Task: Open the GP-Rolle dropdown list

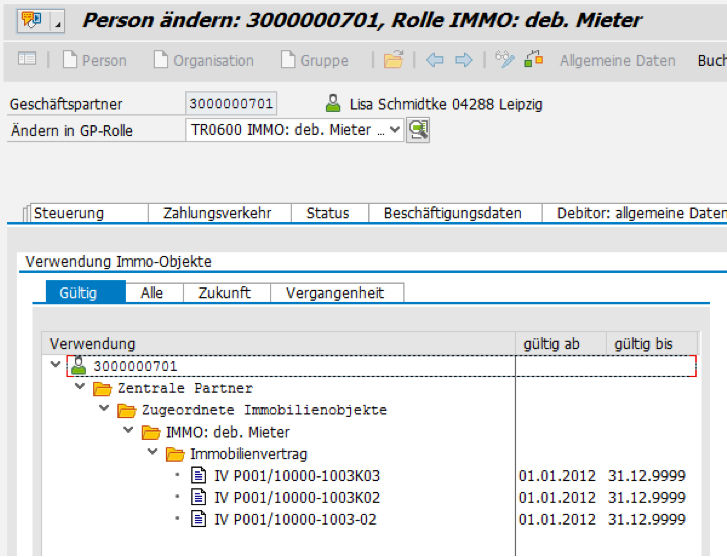Action: pos(393,130)
